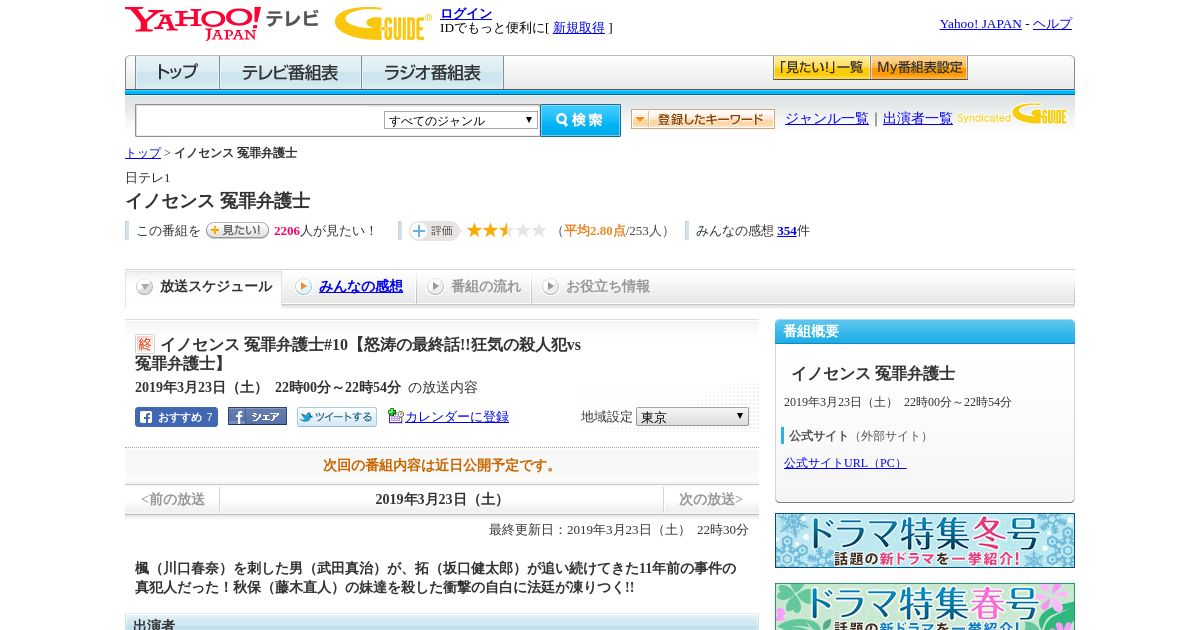Image resolution: width=1200 pixels, height=630 pixels.
Task: Click the Syndicated G-GUIDE logo
Action: pyautogui.click(x=1012, y=115)
